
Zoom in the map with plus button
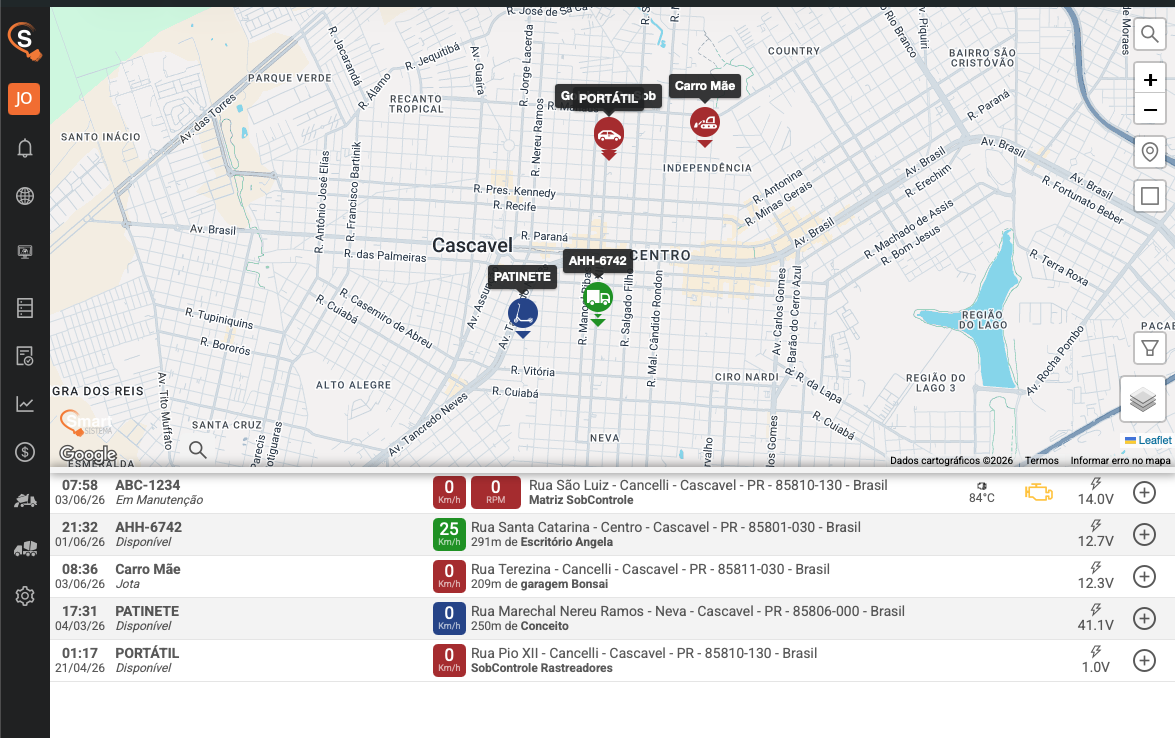click(x=1150, y=79)
